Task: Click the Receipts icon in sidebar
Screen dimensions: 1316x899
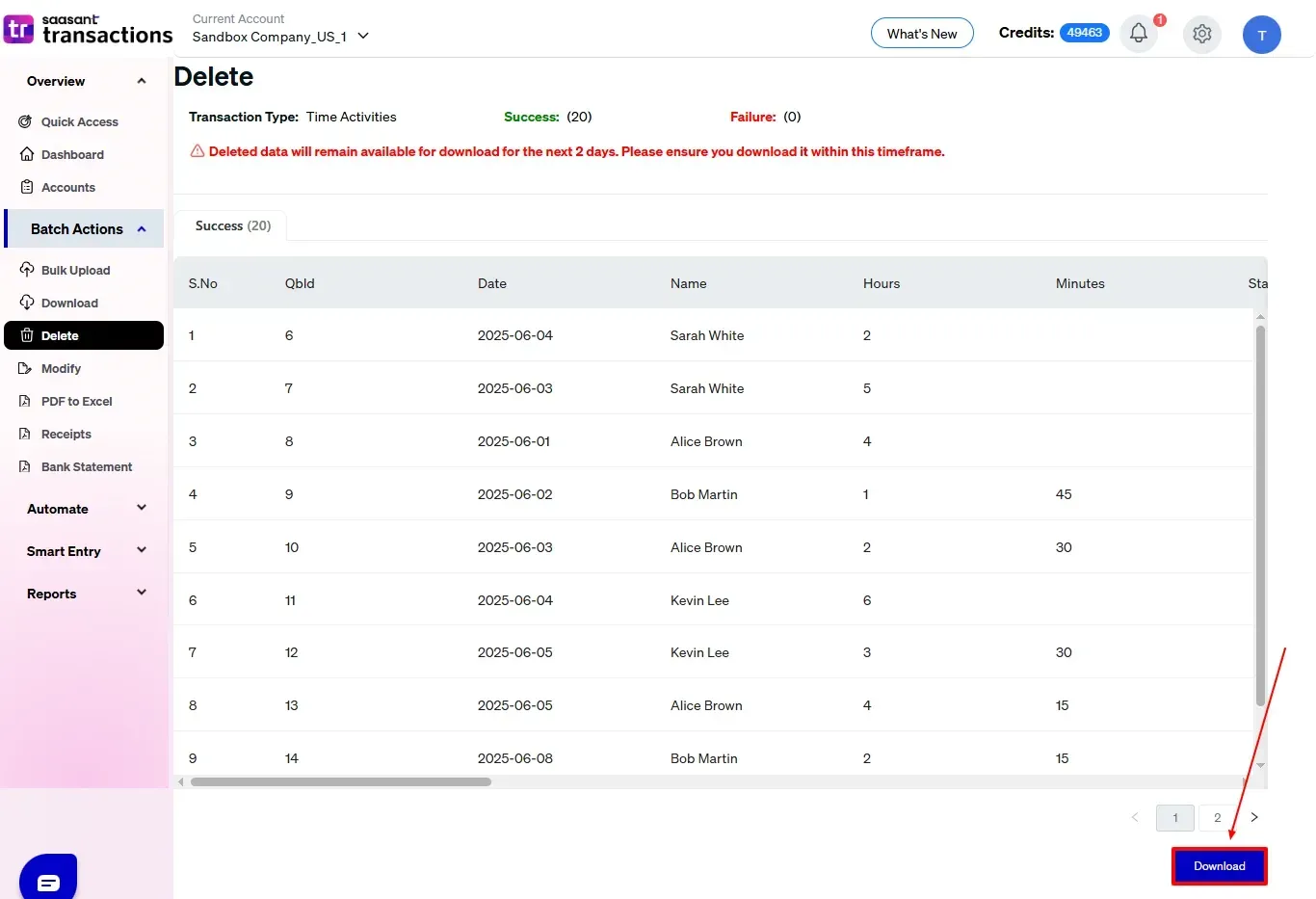Action: pyautogui.click(x=26, y=434)
